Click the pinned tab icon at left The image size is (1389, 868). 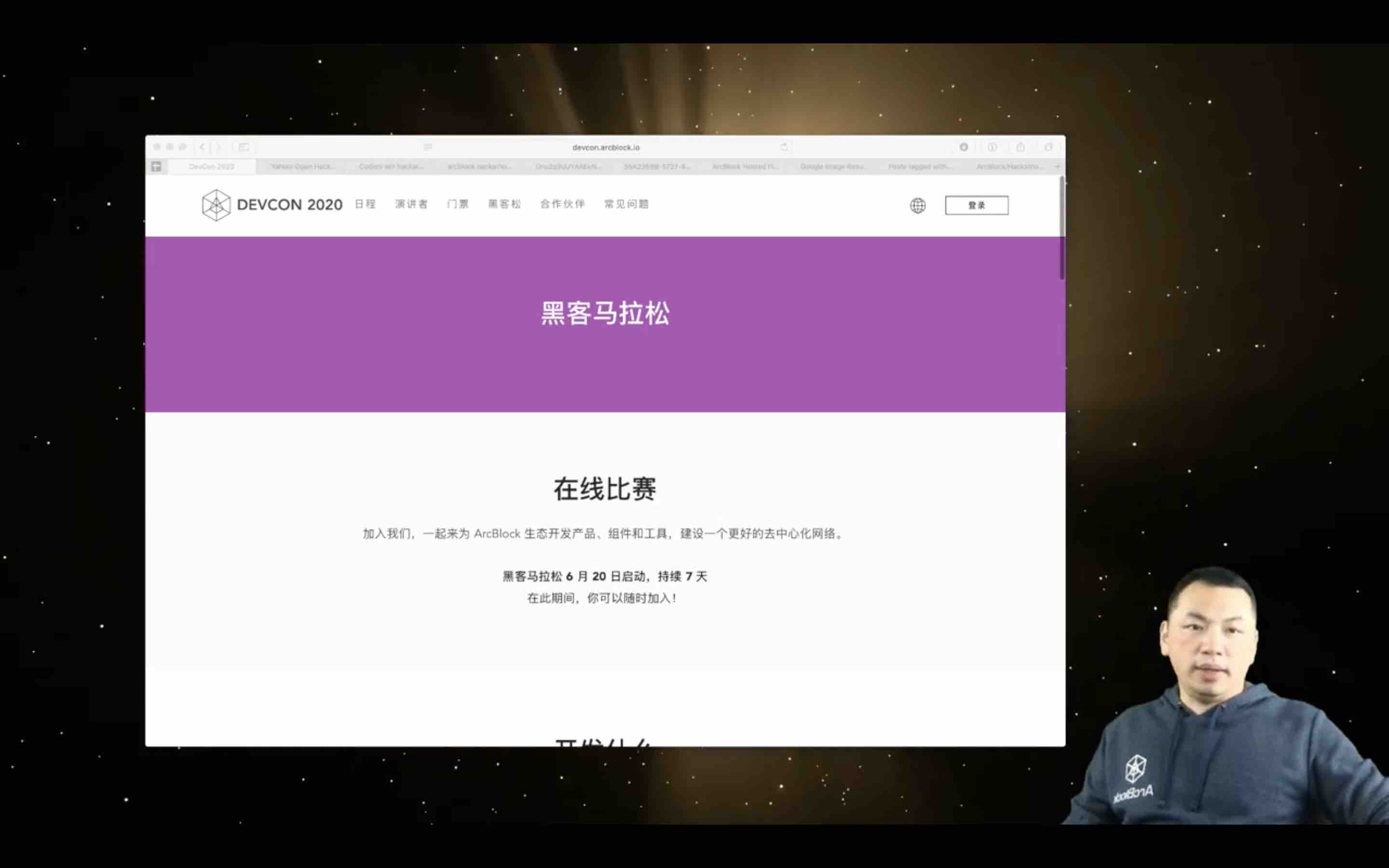coord(156,166)
